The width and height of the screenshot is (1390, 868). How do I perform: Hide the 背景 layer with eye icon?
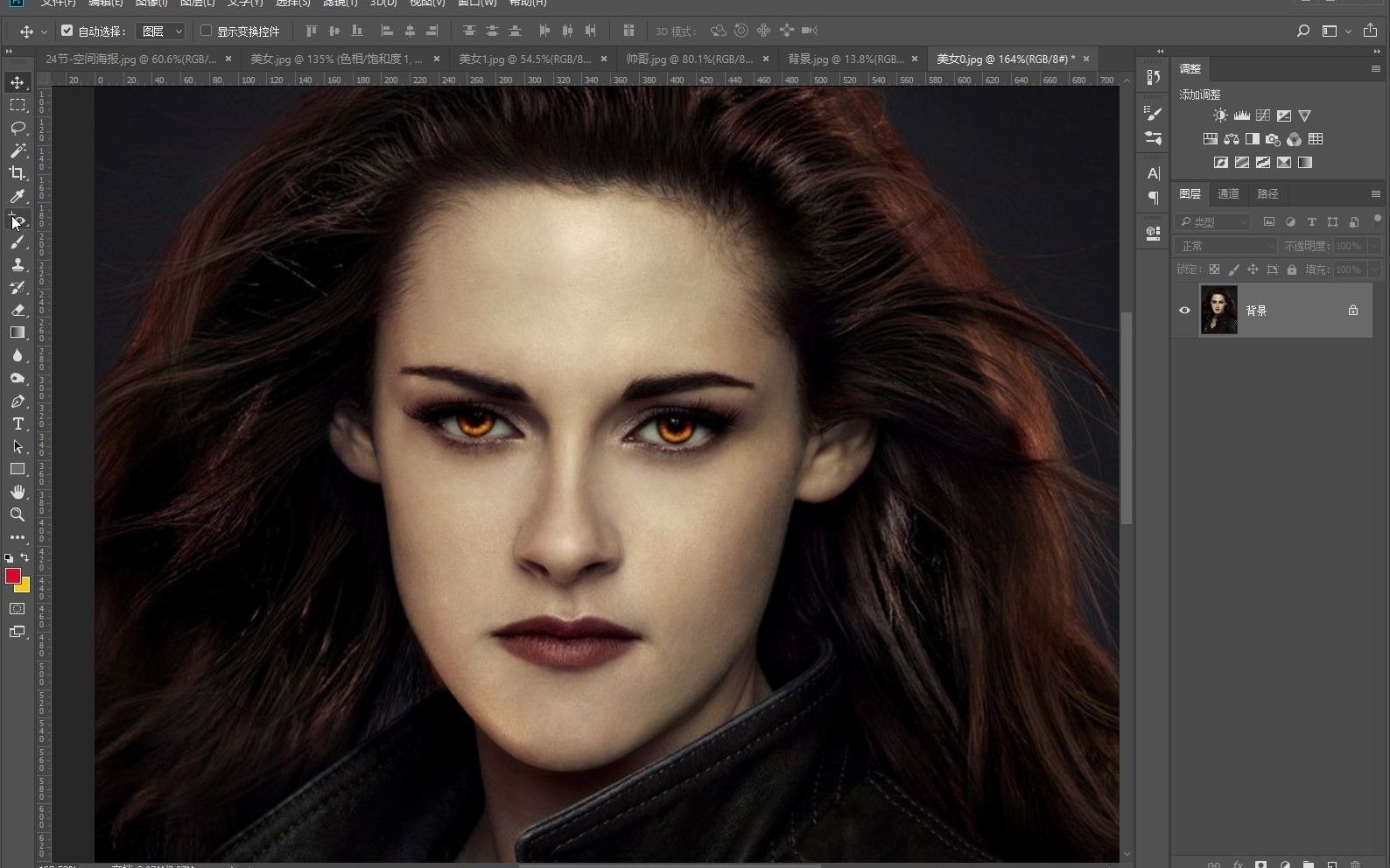pos(1185,310)
